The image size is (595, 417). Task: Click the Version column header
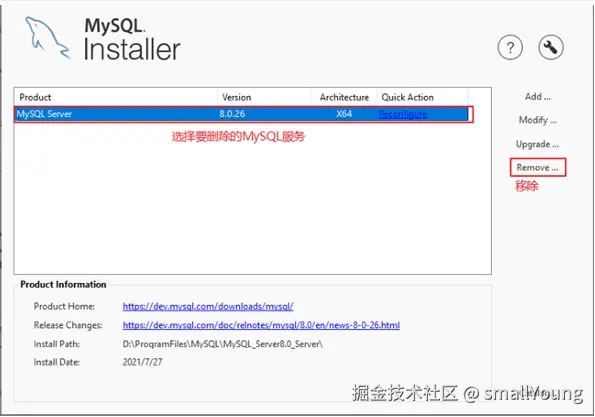pos(236,98)
